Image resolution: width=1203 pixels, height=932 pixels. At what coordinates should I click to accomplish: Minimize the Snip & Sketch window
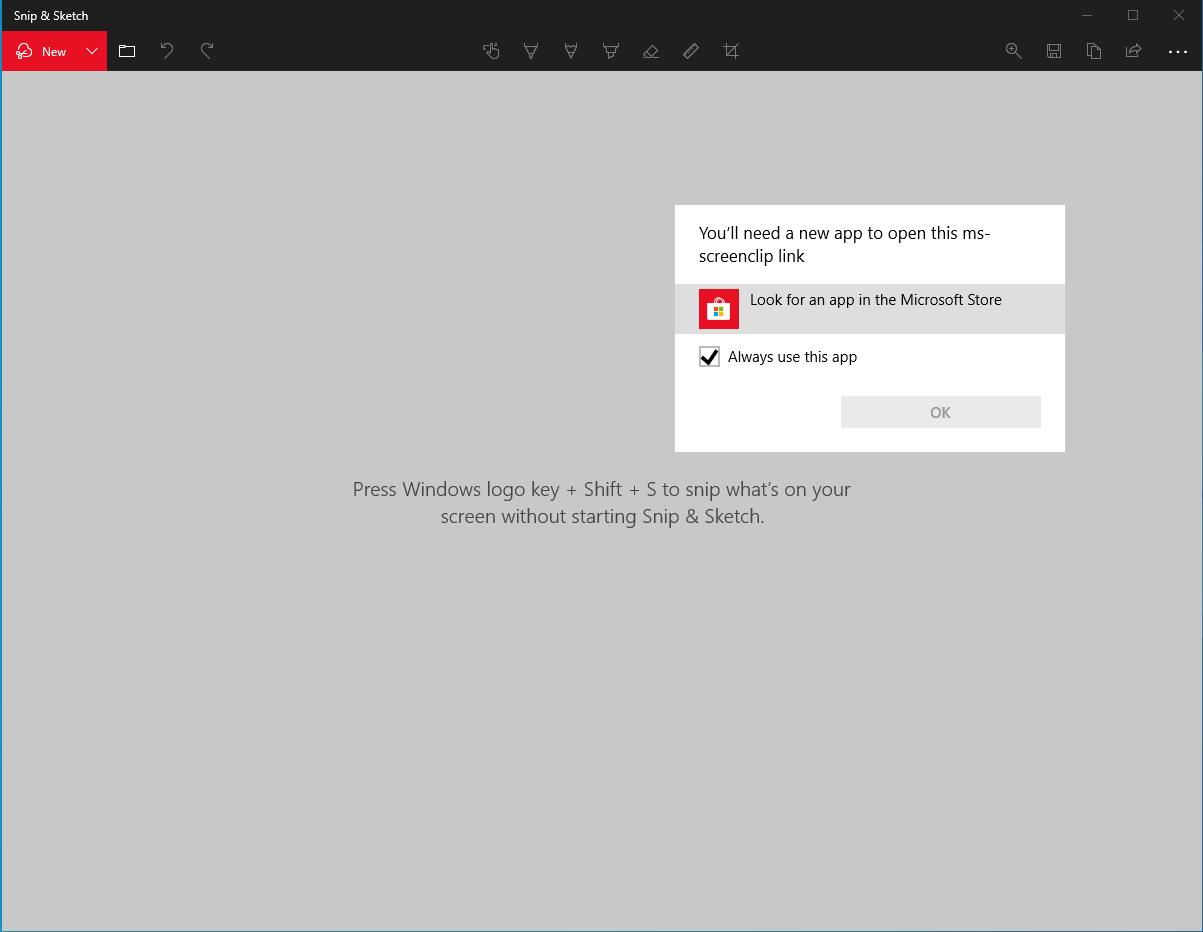point(1087,15)
